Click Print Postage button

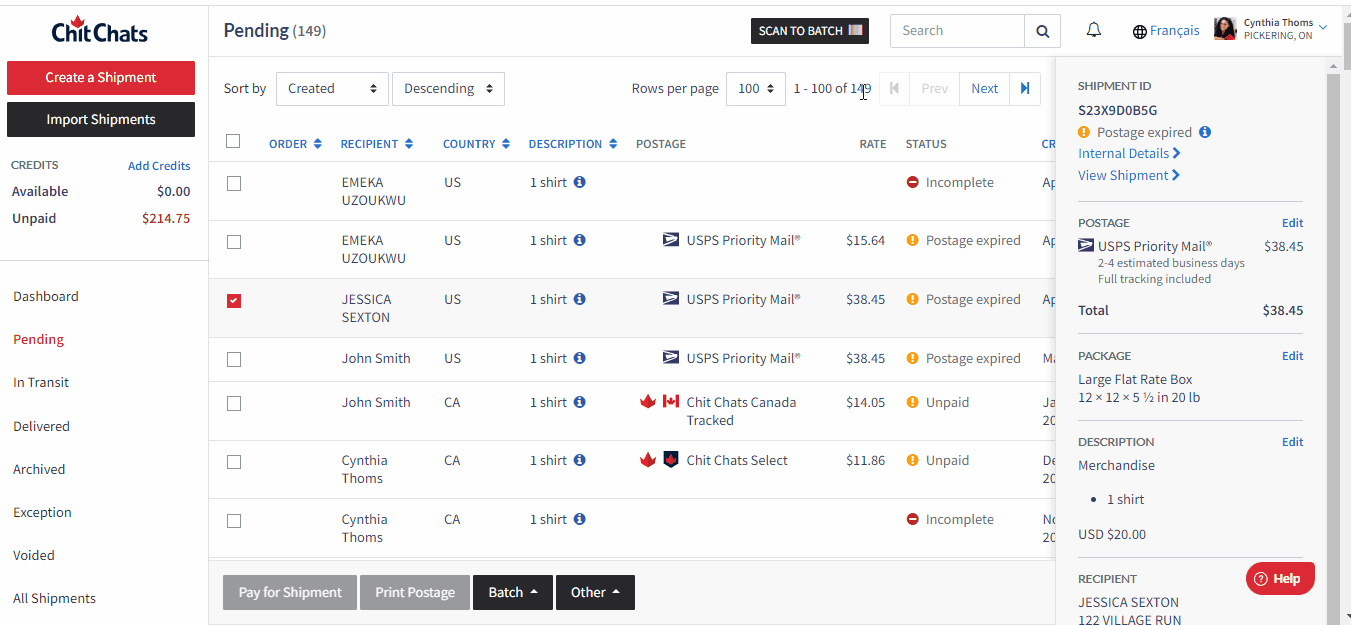click(x=415, y=592)
